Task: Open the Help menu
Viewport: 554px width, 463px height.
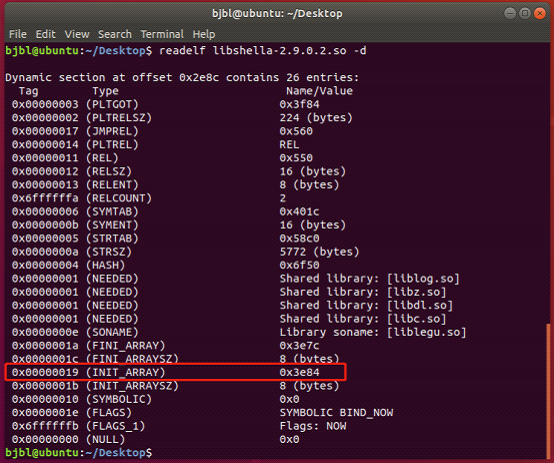Action: click(204, 34)
